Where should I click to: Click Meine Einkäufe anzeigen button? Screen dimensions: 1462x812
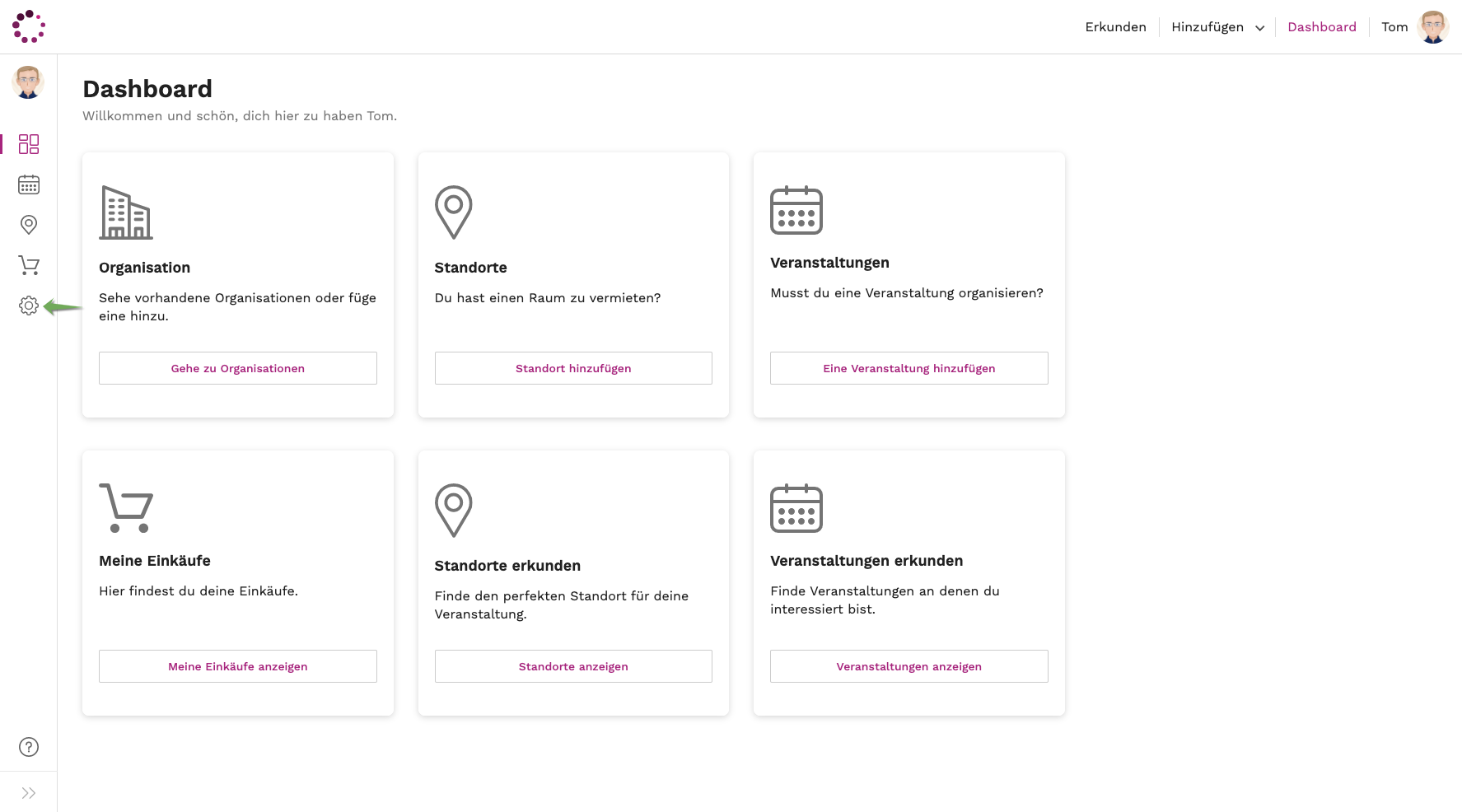coord(238,666)
